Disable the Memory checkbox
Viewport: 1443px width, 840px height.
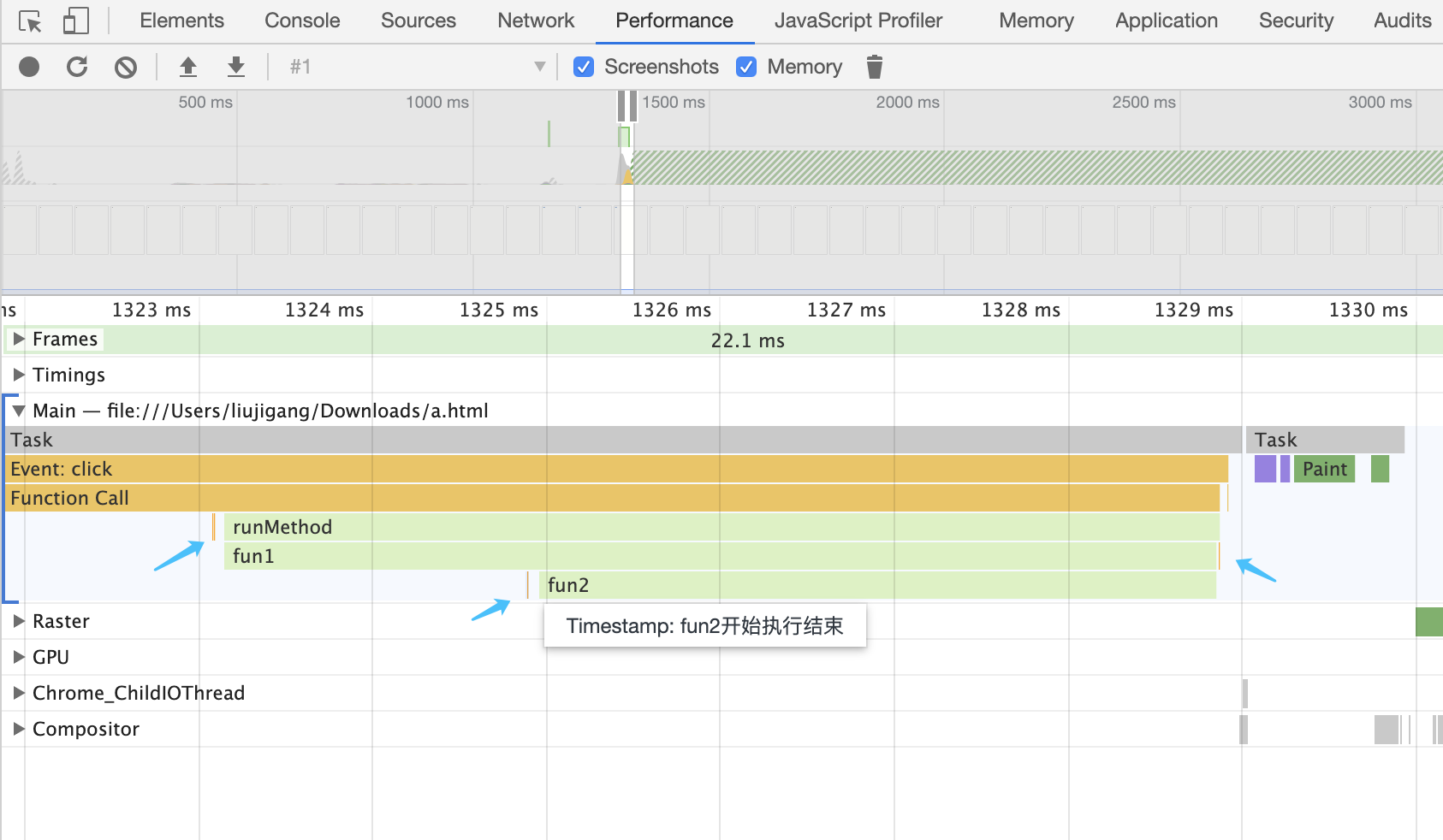pos(746,67)
